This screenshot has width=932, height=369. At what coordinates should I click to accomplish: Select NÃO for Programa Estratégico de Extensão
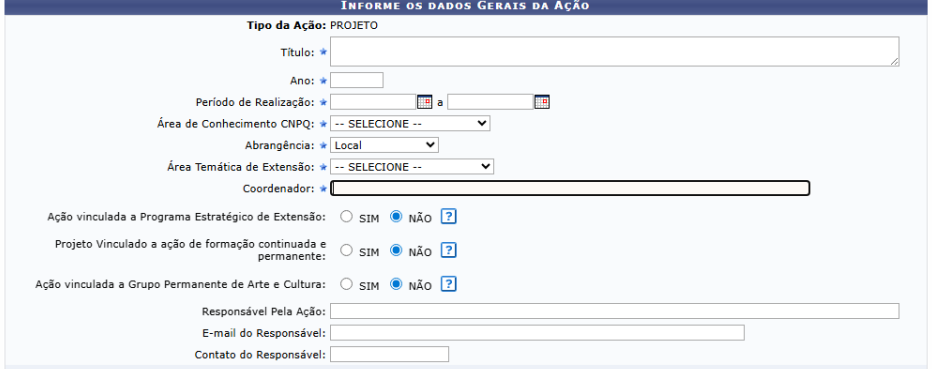(x=396, y=217)
